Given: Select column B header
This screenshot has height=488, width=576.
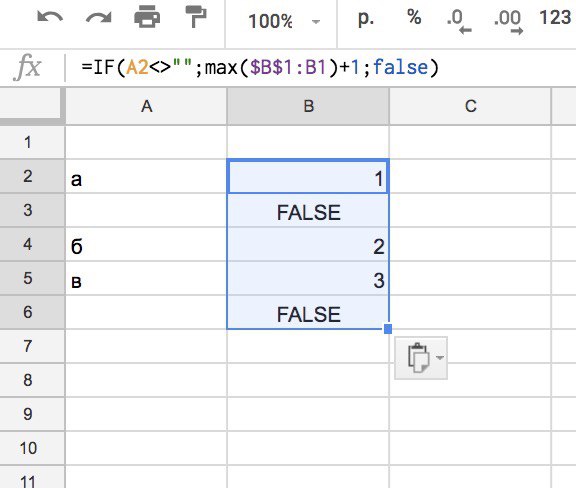Looking at the screenshot, I should tap(308, 106).
